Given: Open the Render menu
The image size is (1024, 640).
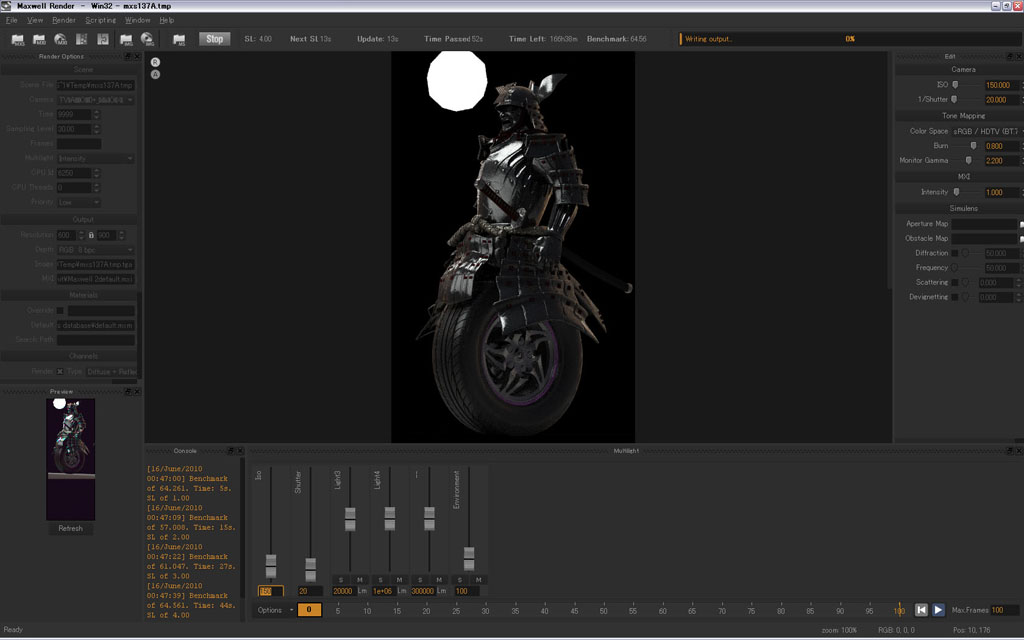Looking at the screenshot, I should click(63, 20).
